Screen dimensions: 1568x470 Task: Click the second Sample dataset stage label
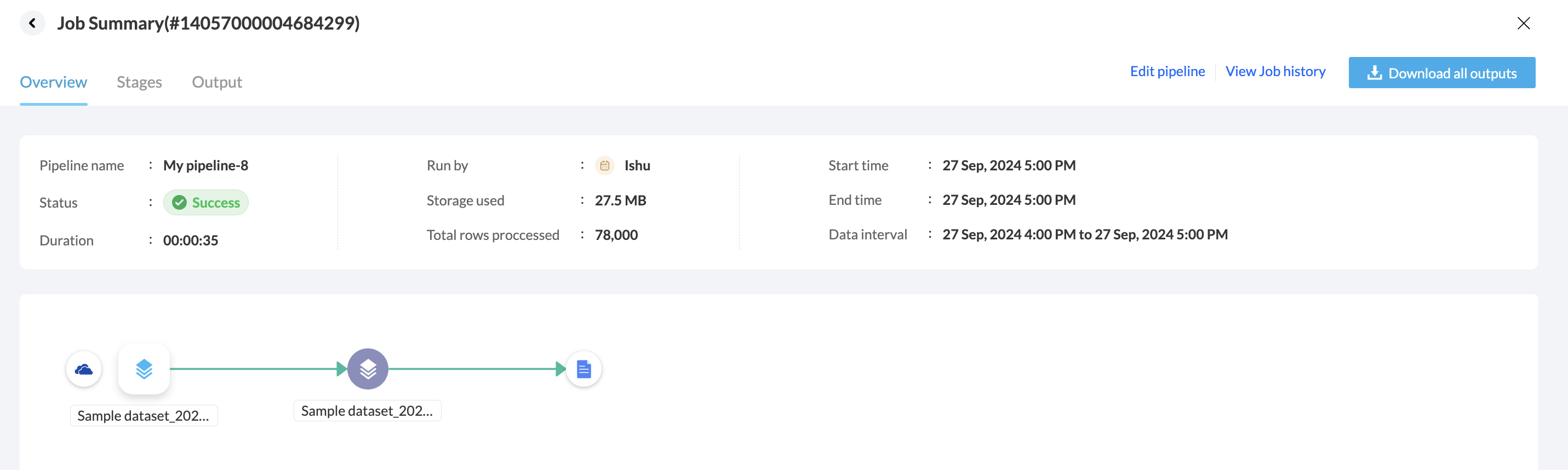tap(367, 411)
